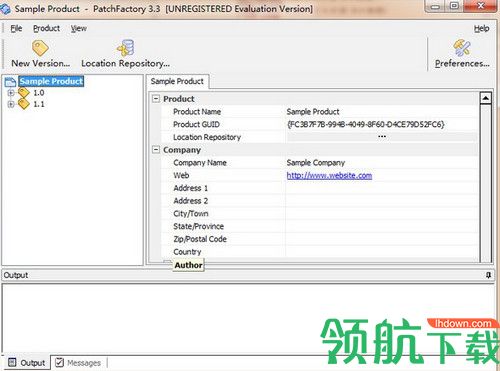Viewport: 500px width, 371px height.
Task: Click the Output panel title bar
Action: 247,275
